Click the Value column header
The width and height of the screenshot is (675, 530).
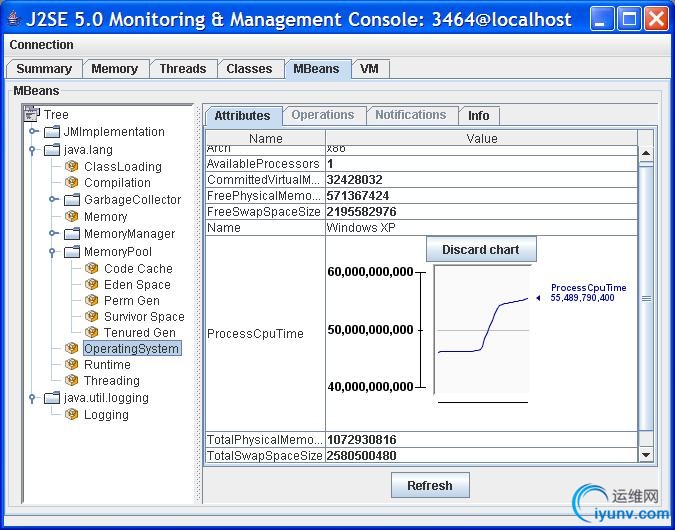tap(482, 139)
